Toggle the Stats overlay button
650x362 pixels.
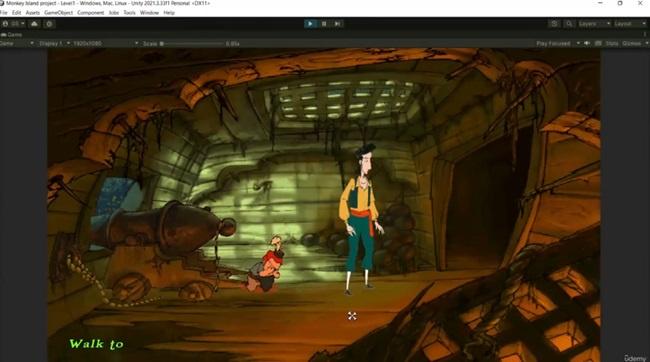pyautogui.click(x=611, y=44)
